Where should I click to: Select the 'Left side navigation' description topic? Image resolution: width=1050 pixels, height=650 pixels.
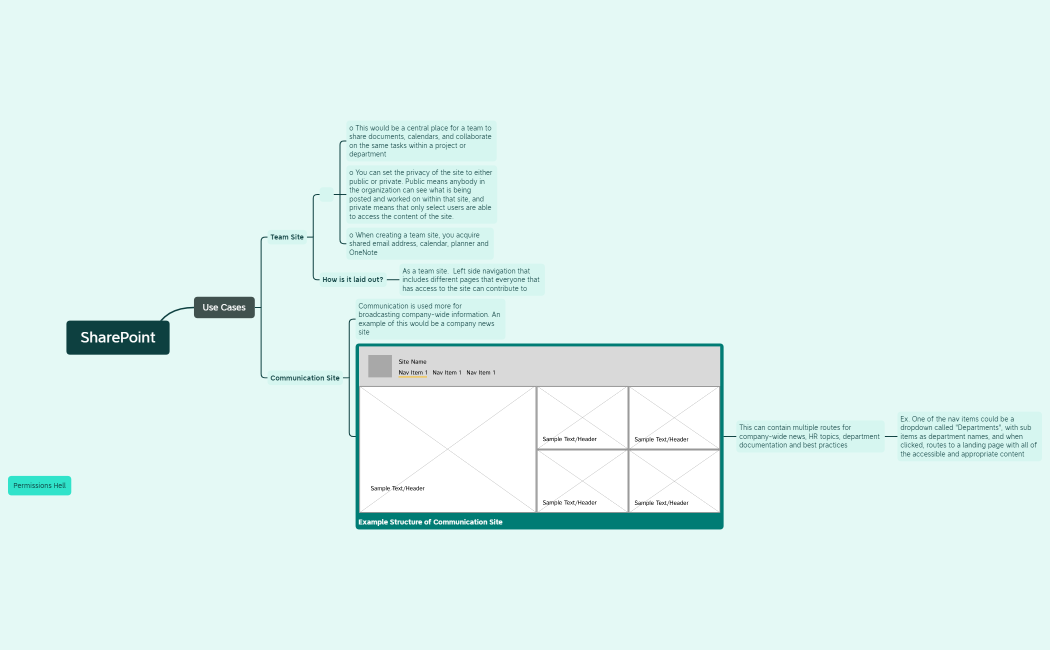pyautogui.click(x=471, y=279)
